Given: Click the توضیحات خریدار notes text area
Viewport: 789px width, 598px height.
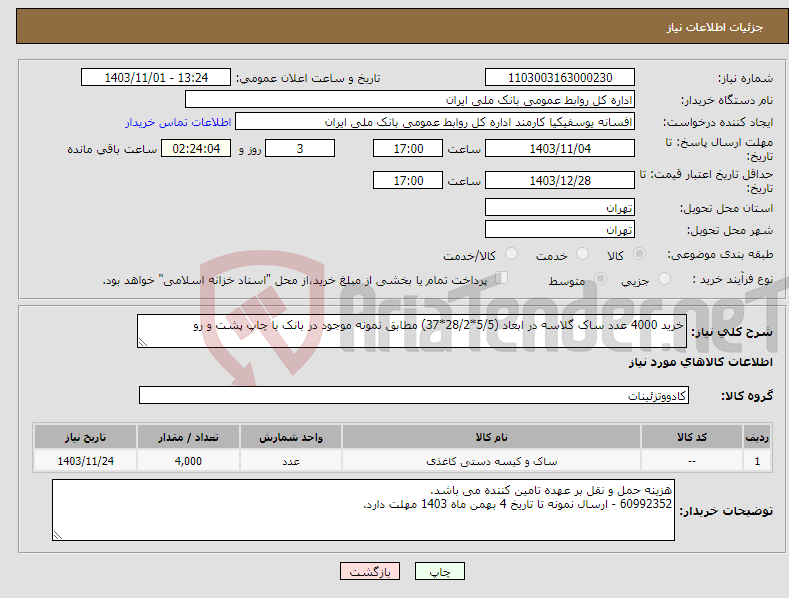Looking at the screenshot, I should (363, 510).
